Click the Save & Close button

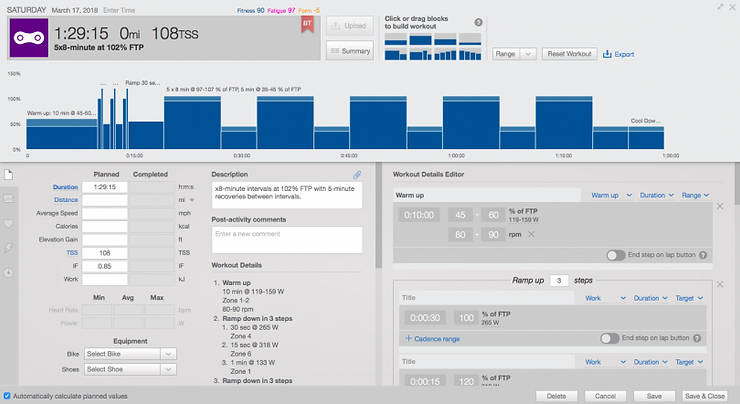[x=704, y=396]
